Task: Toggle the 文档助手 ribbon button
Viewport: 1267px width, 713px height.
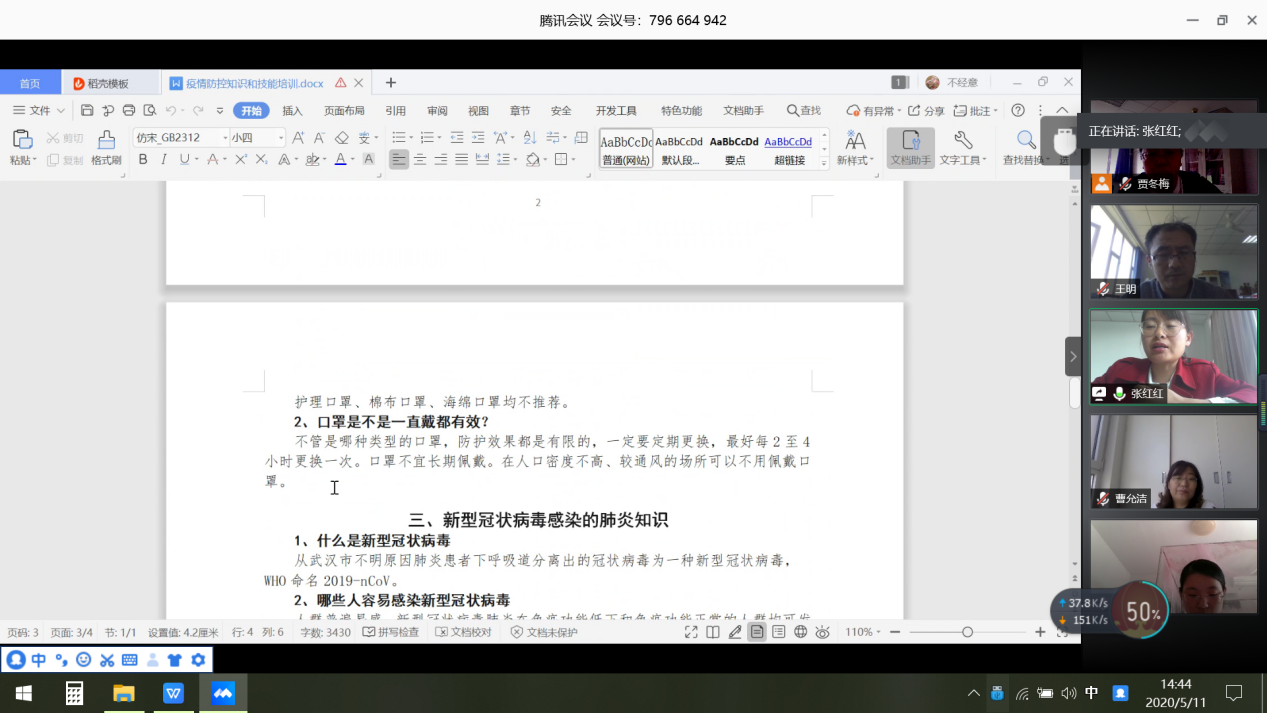Action: tap(910, 146)
